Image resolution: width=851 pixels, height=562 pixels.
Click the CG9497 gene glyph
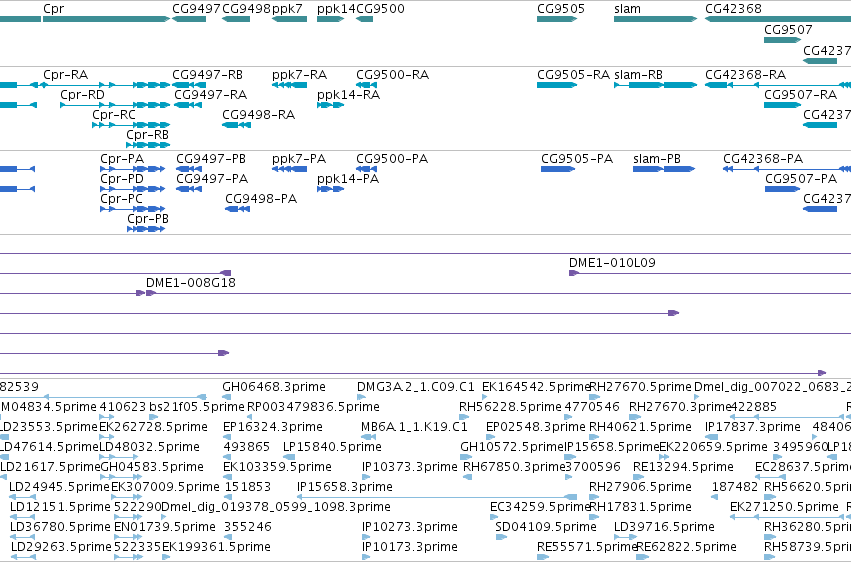click(x=189, y=19)
